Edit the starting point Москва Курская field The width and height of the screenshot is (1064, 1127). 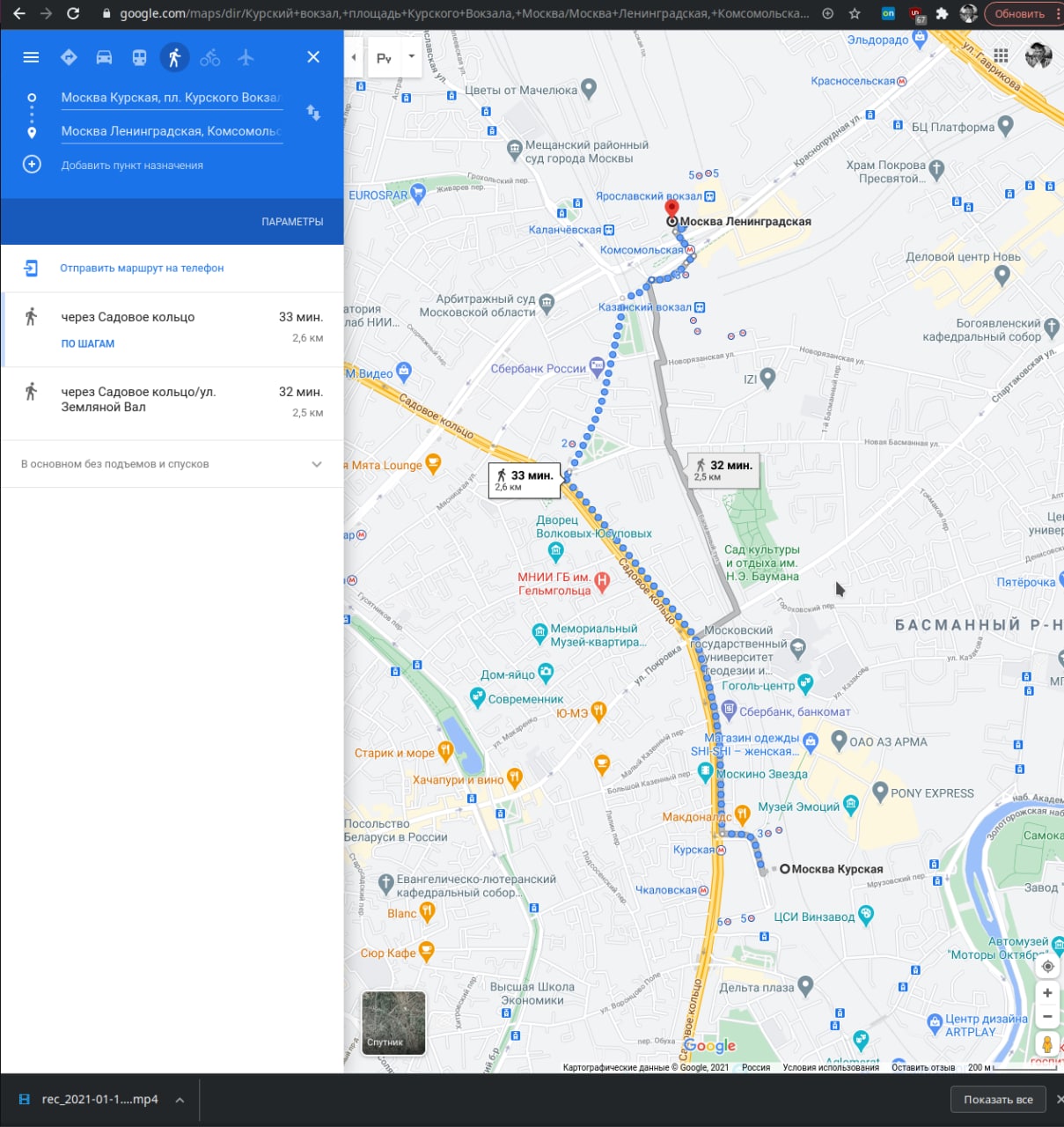point(172,98)
